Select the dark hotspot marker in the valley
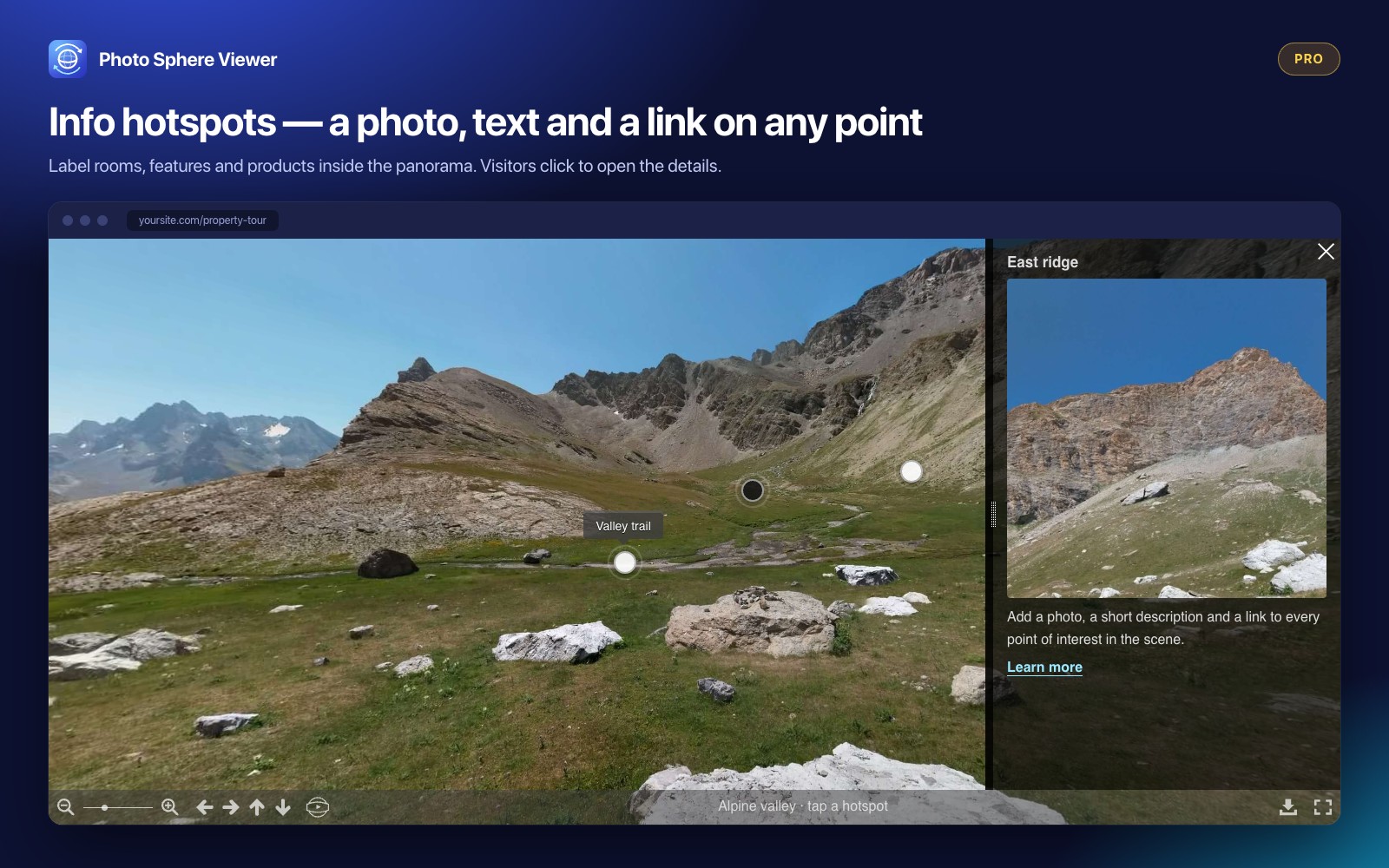The width and height of the screenshot is (1389, 868). tap(753, 490)
